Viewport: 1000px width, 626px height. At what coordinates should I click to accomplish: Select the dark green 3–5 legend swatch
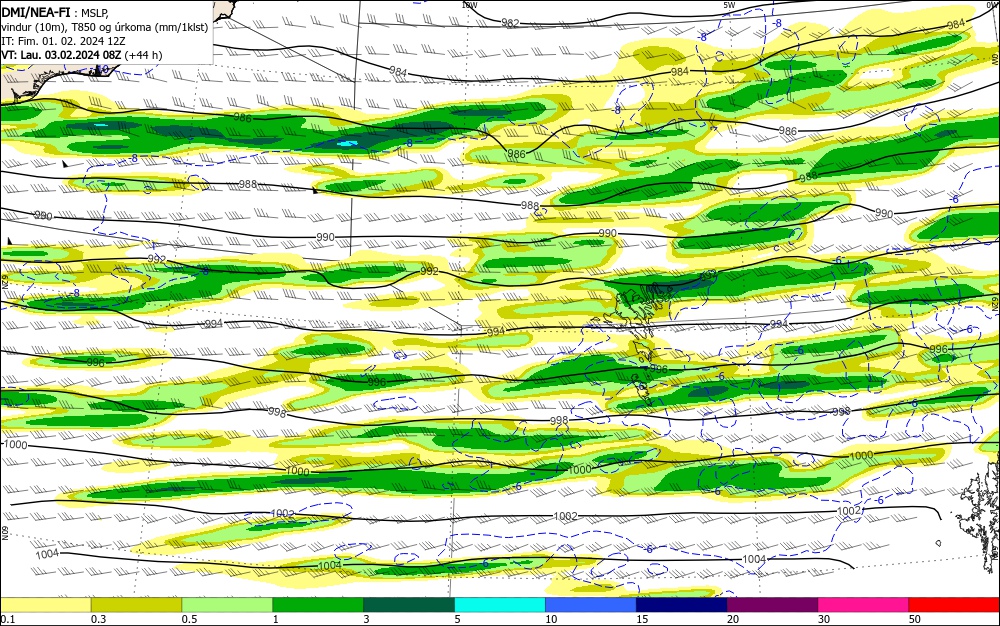click(409, 605)
